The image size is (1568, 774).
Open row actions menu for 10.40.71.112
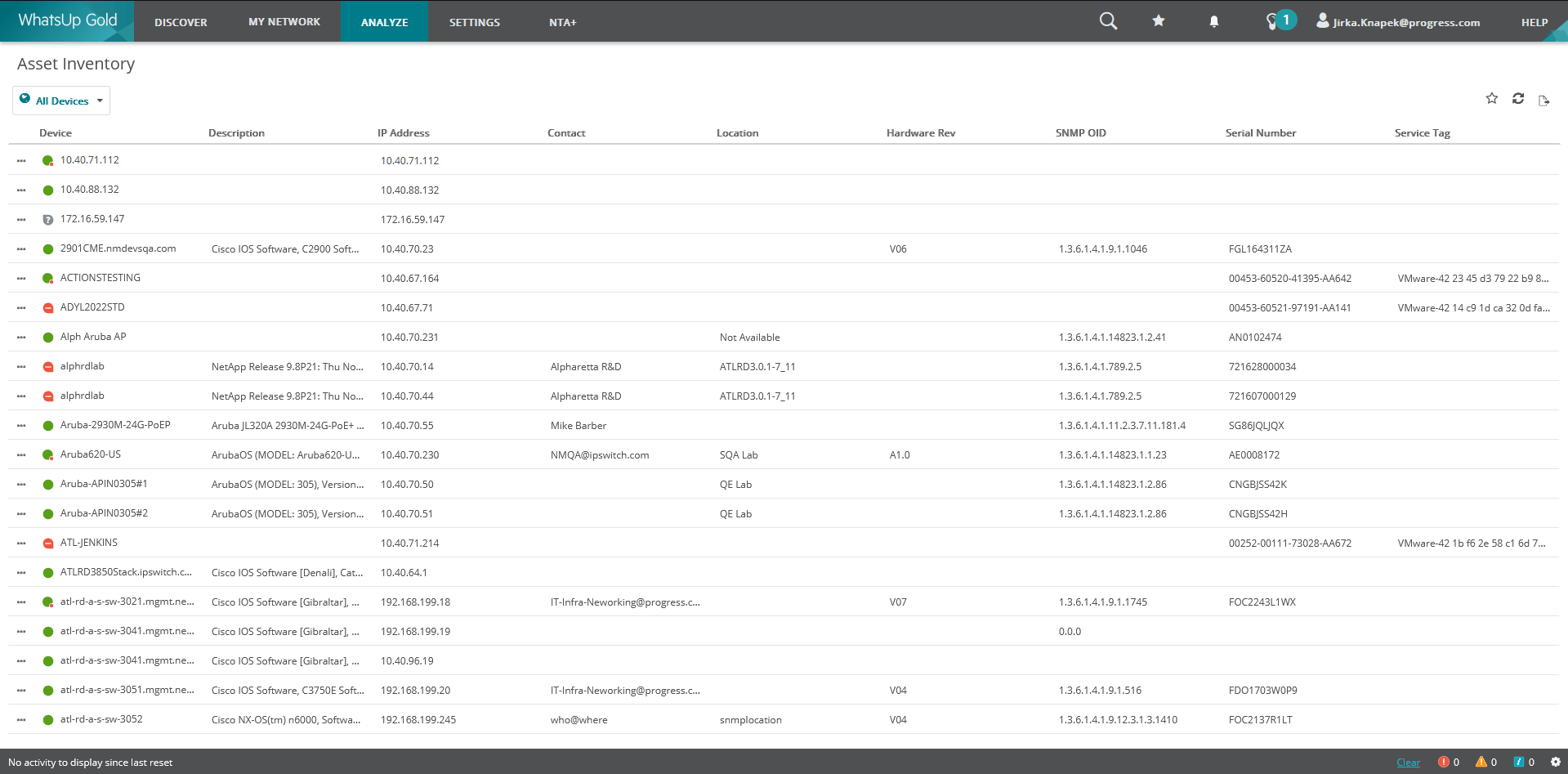(x=21, y=160)
